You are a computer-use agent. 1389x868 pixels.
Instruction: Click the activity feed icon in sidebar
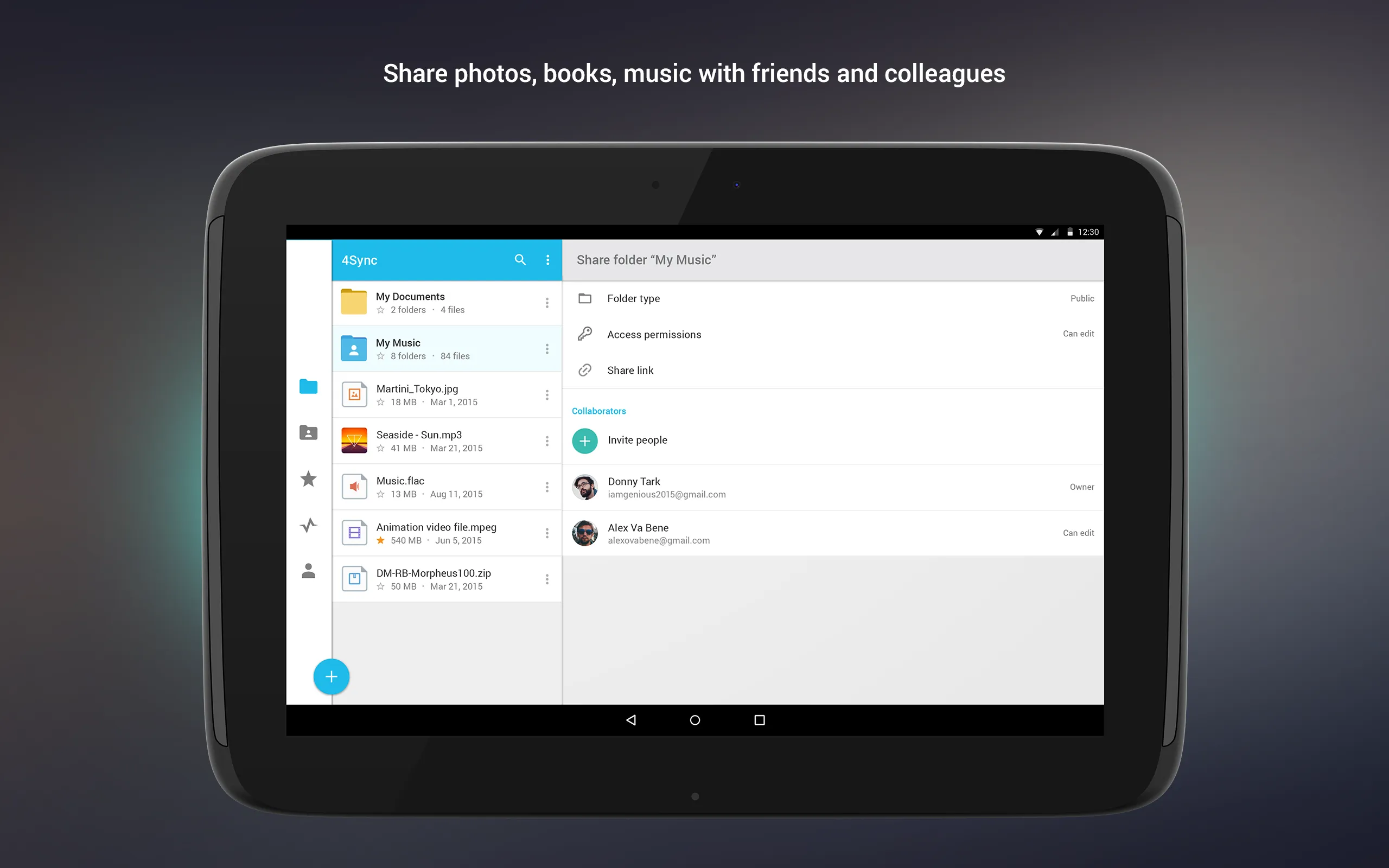308,525
